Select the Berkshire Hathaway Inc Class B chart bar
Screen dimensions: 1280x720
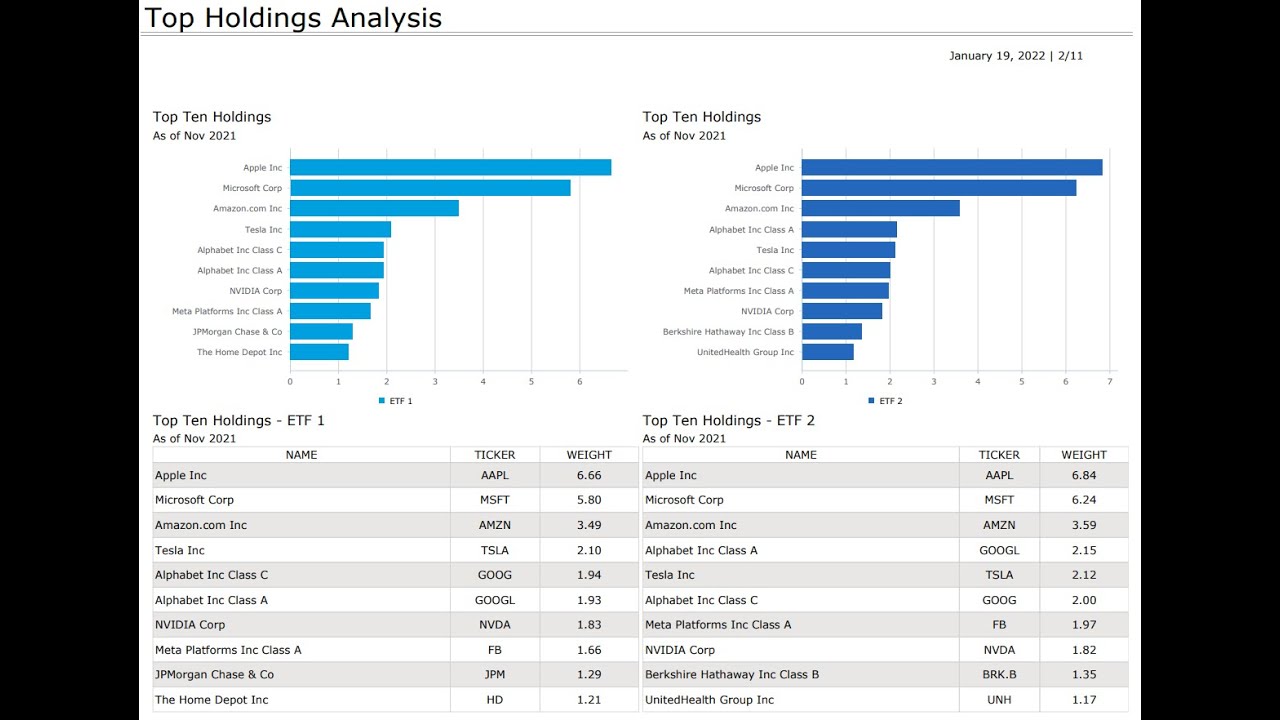pyautogui.click(x=832, y=332)
